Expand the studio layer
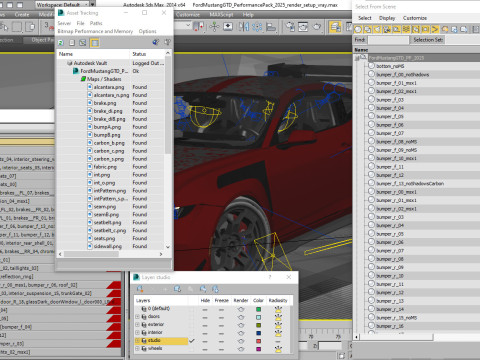Image resolution: width=480 pixels, height=360 pixels. pyautogui.click(x=137, y=341)
